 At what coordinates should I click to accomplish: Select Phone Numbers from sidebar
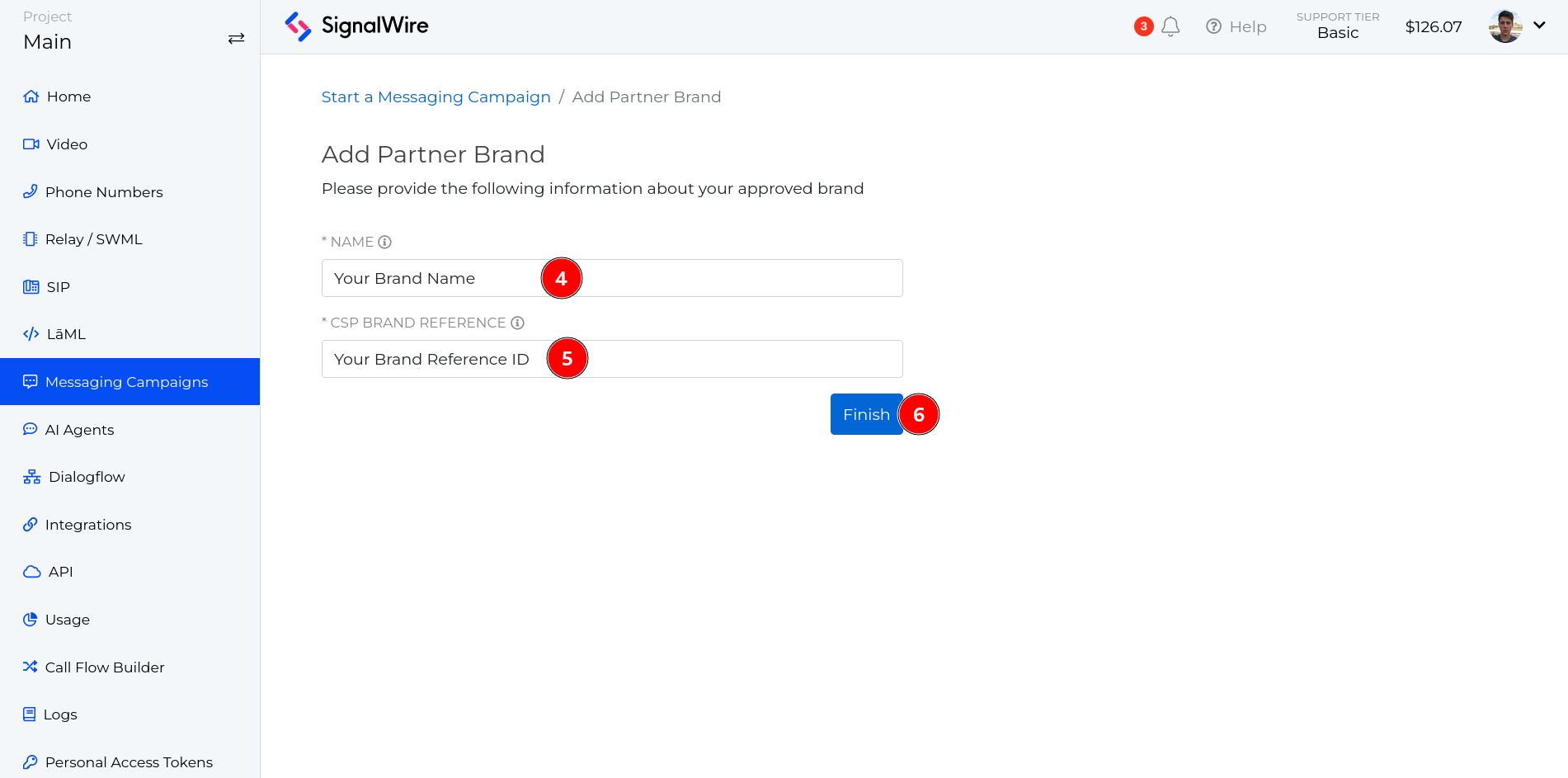[104, 191]
